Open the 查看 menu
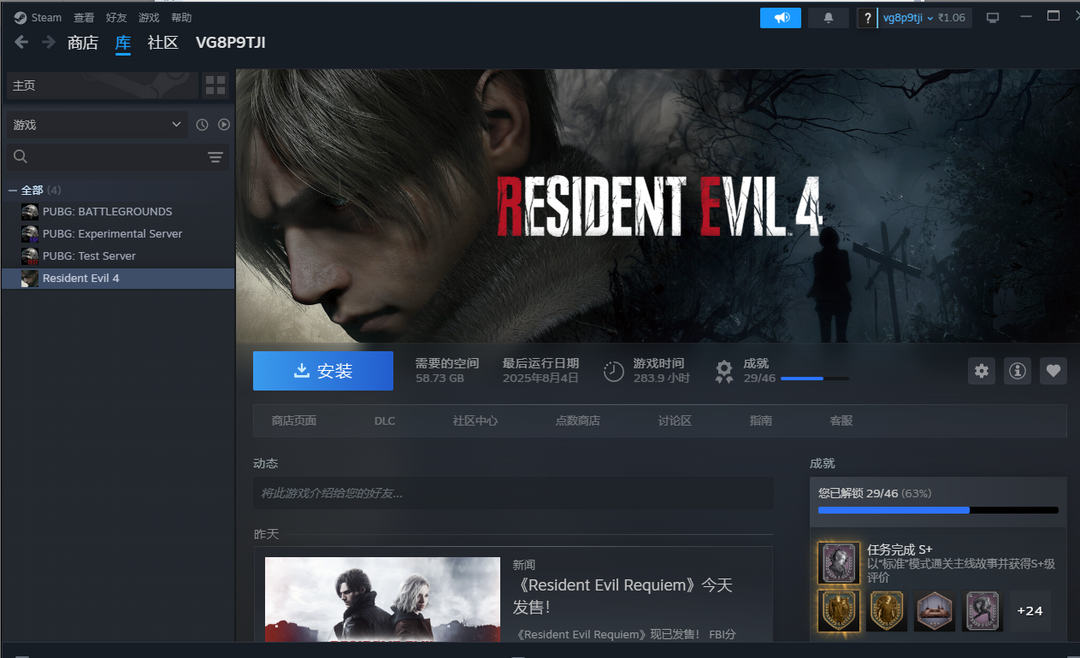The height and width of the screenshot is (658, 1080). pos(84,18)
